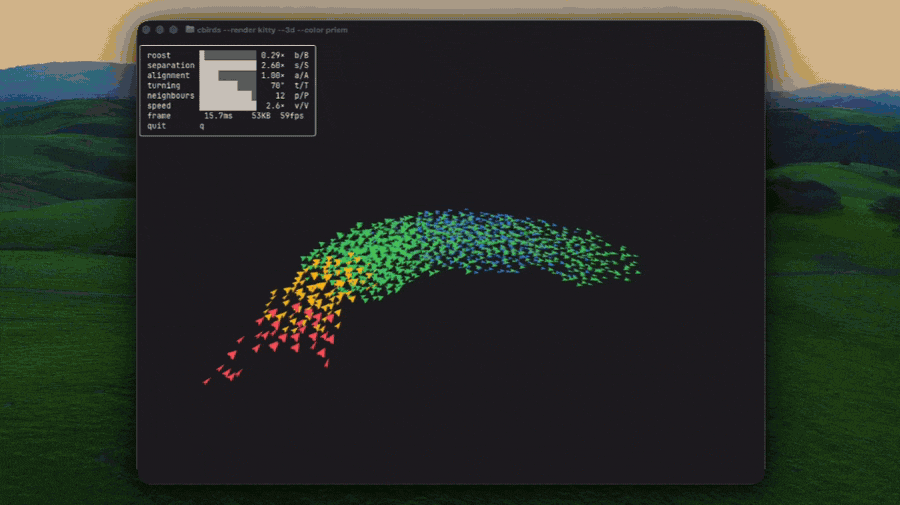The width and height of the screenshot is (900, 505).
Task: Click the speed slider bar
Action: [228, 106]
